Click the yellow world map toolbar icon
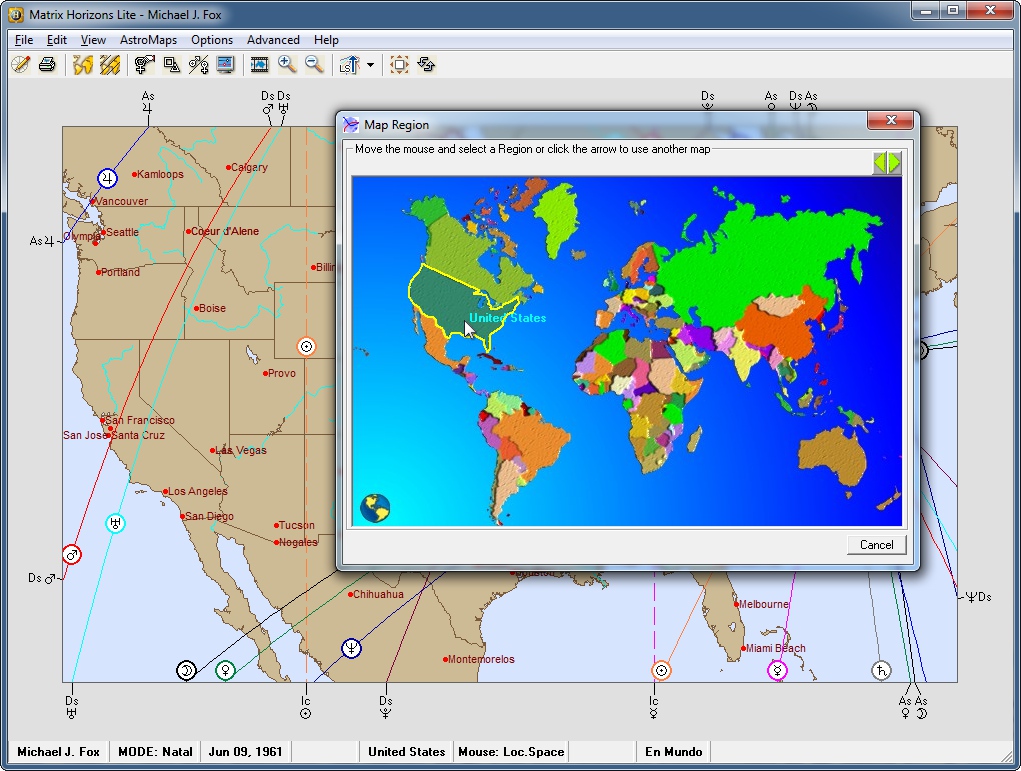 pyautogui.click(x=83, y=64)
